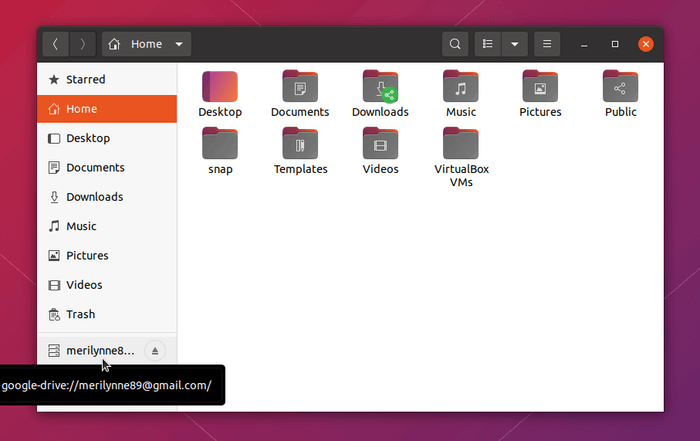Minimize the Files window
700x441 pixels.
pos(584,44)
